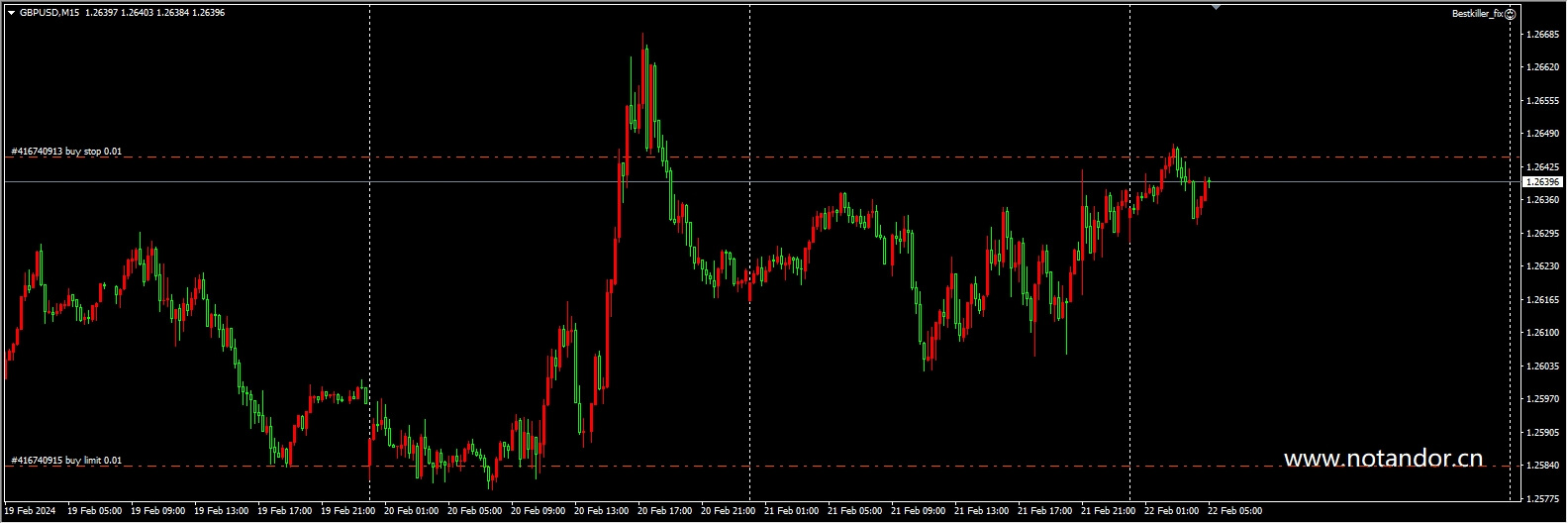Image resolution: width=1568 pixels, height=524 pixels.
Task: Click the 21 Feb 01:00 time label
Action: pos(792,512)
